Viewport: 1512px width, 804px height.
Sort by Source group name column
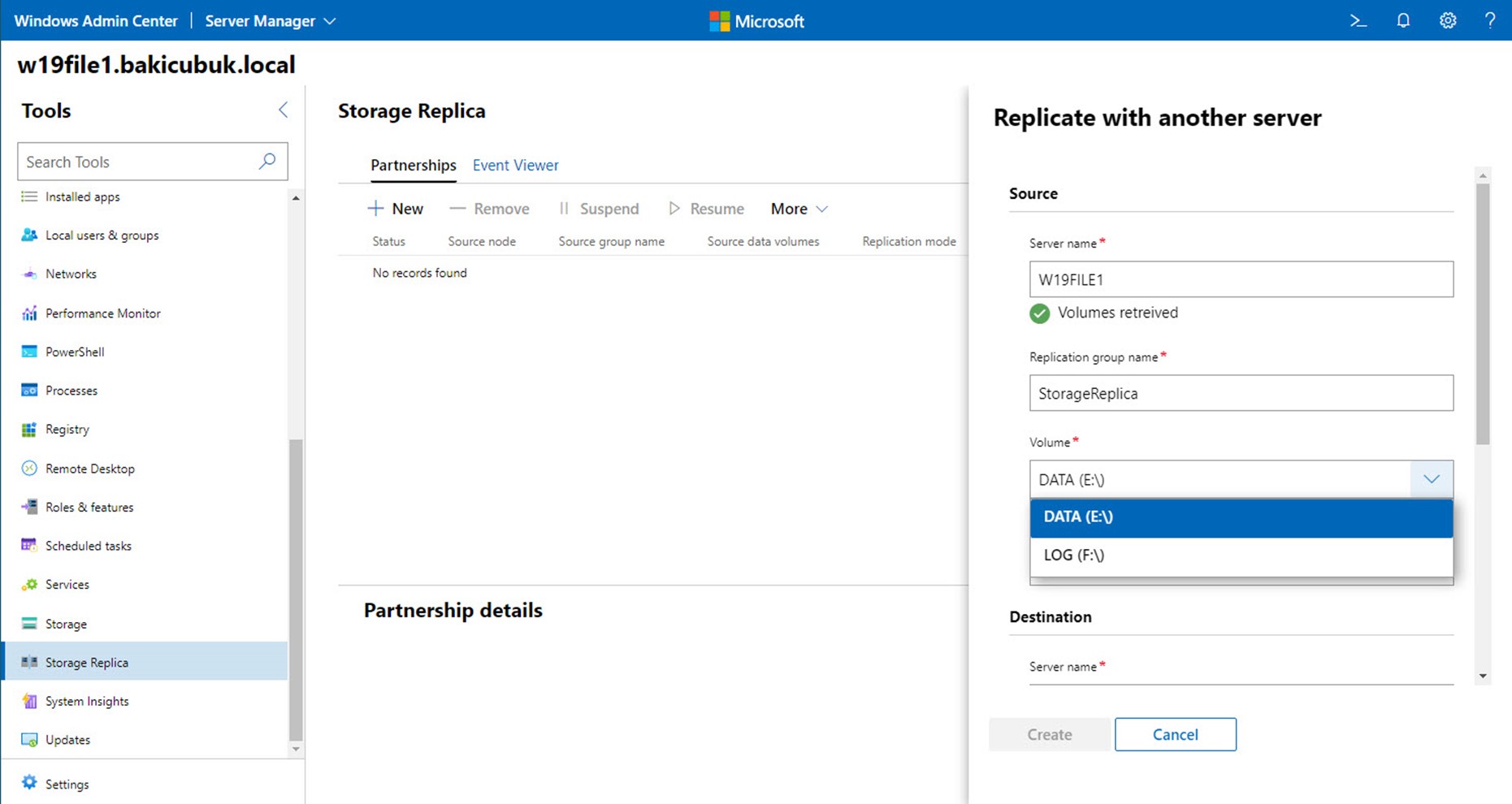[x=611, y=241]
